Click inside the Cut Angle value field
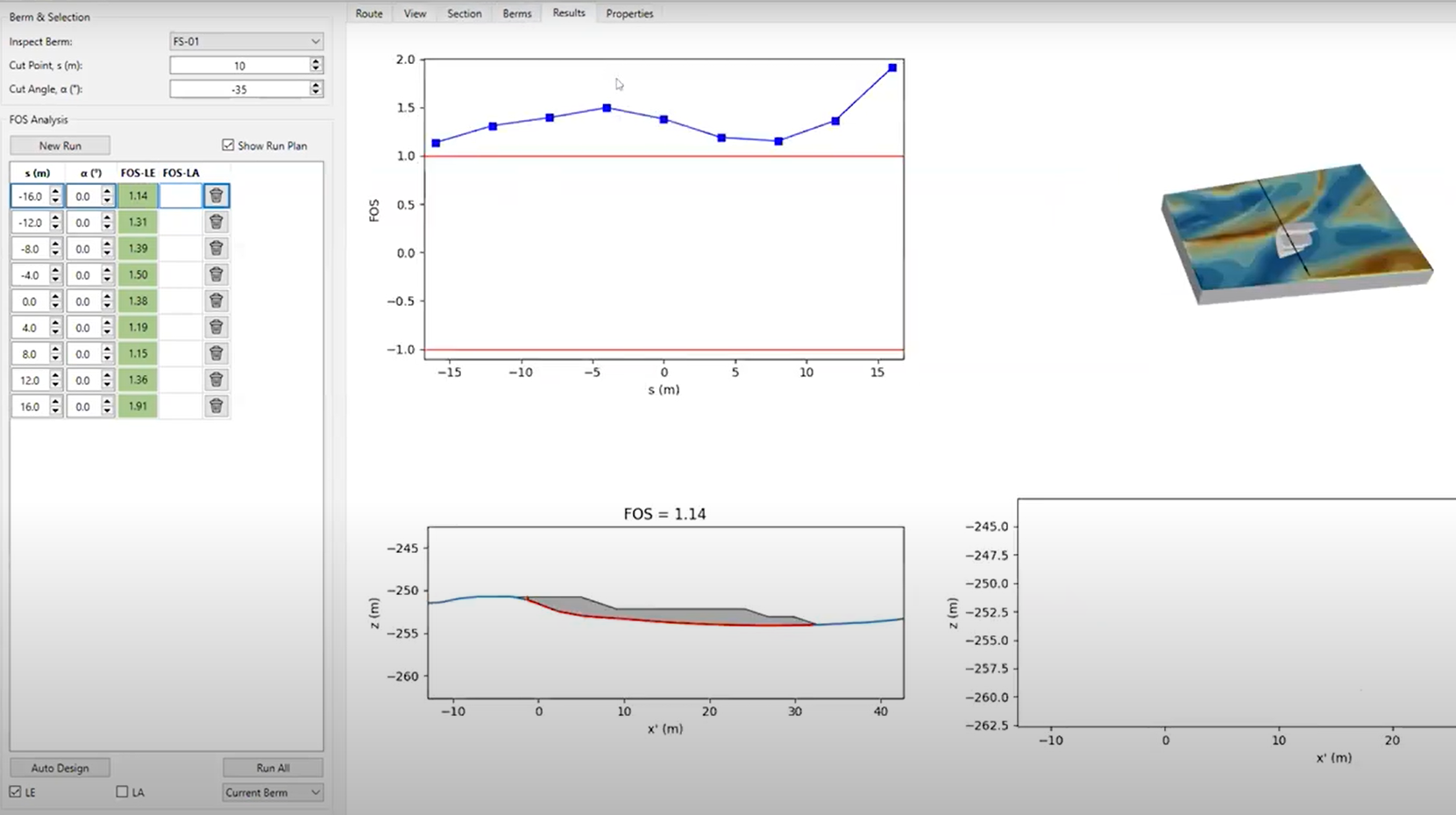The width and height of the screenshot is (1456, 815). coord(239,89)
